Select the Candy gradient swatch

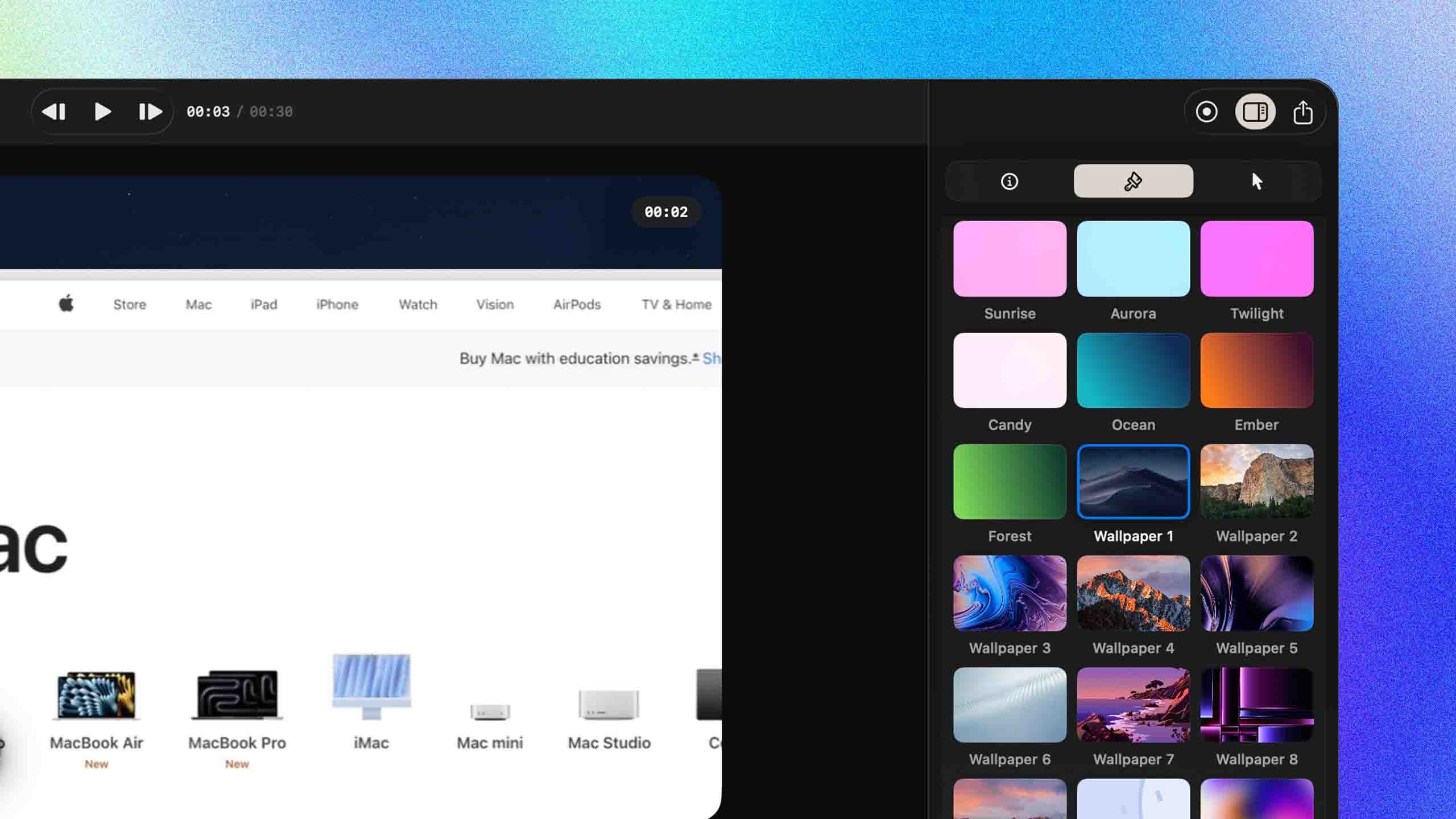click(1010, 370)
